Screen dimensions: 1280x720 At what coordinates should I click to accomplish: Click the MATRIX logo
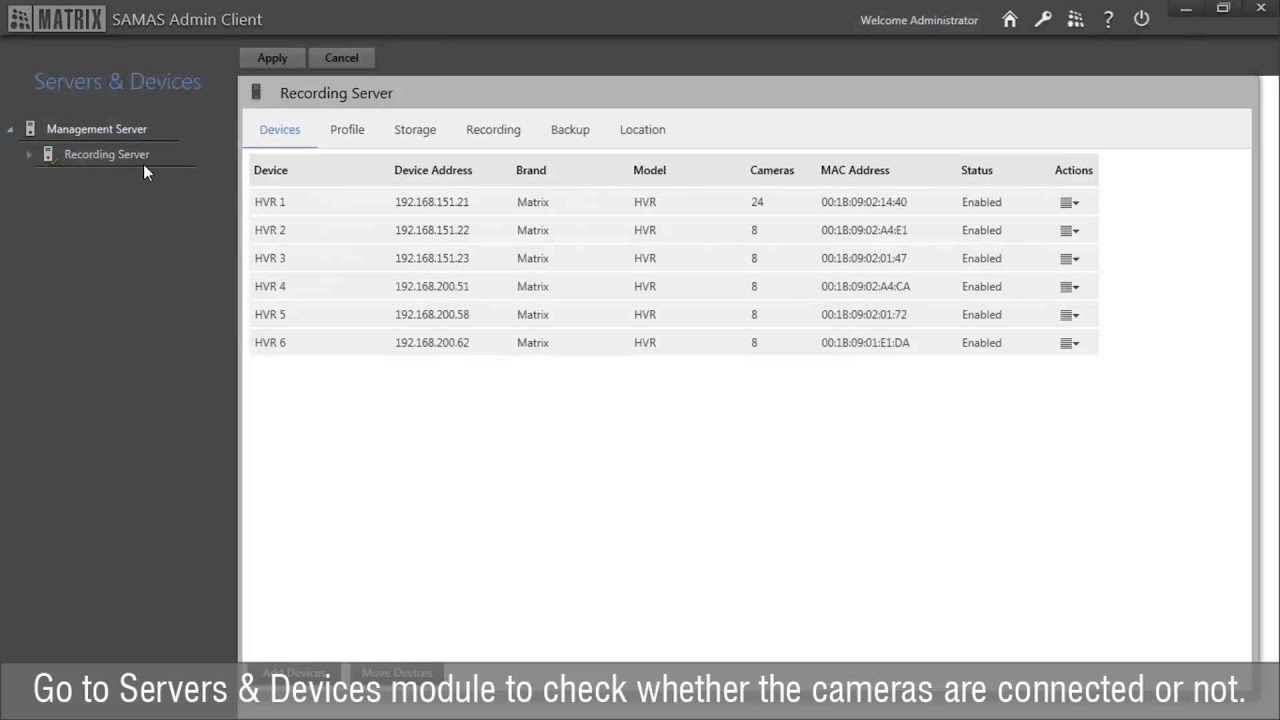pos(56,19)
